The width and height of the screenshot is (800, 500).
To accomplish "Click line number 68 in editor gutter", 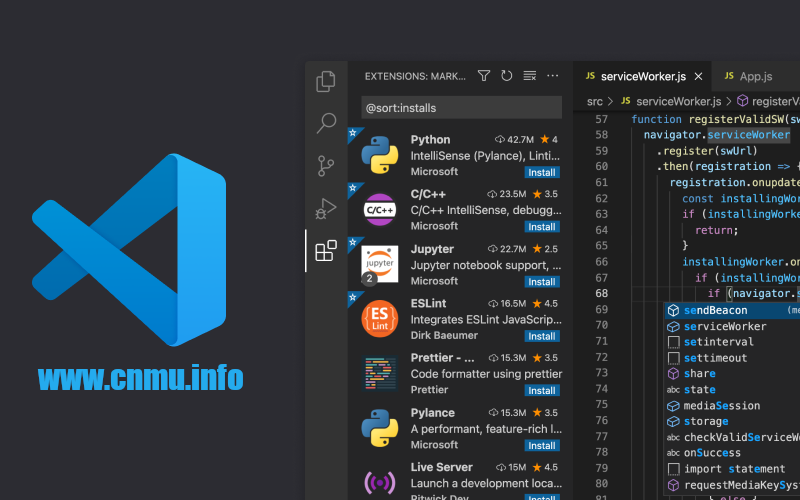I will click(x=602, y=293).
